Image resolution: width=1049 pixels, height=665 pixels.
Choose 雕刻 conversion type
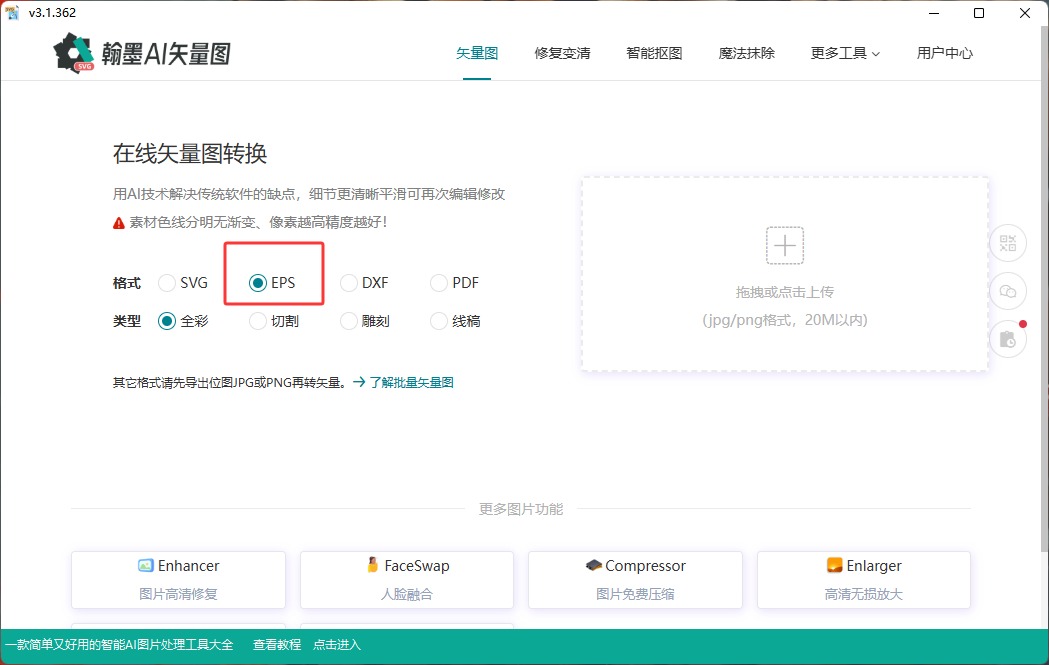pyautogui.click(x=347, y=321)
